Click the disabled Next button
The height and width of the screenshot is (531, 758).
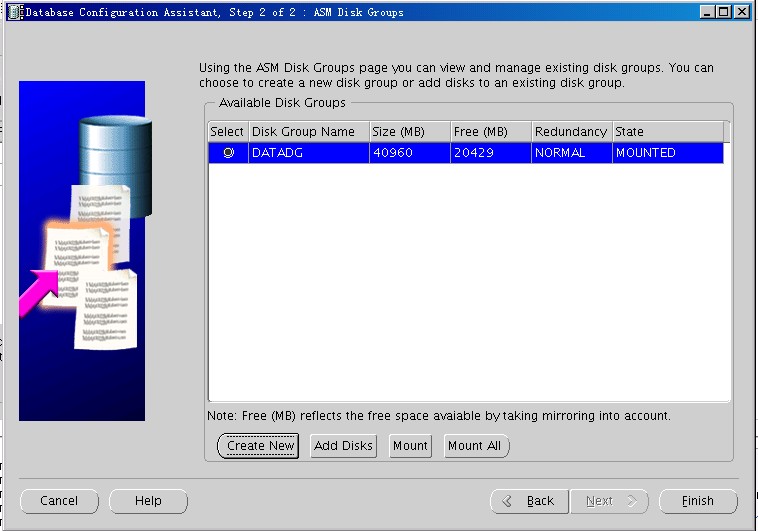point(609,501)
